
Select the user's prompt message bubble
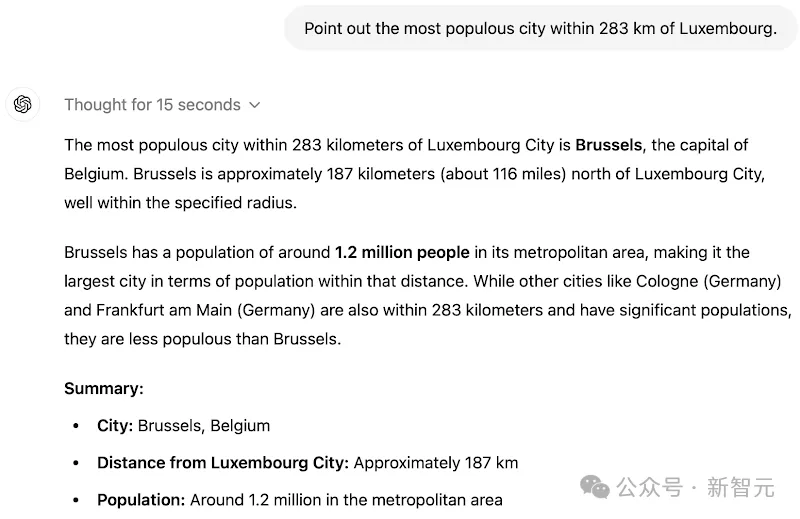point(541,28)
